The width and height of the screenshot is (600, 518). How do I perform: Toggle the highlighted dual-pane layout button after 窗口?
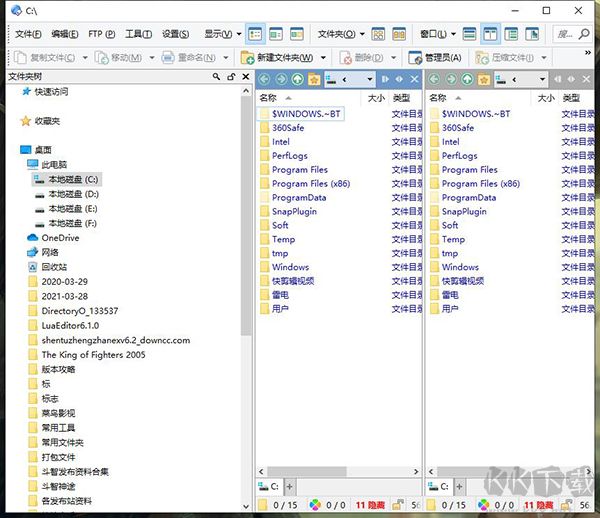tap(490, 34)
